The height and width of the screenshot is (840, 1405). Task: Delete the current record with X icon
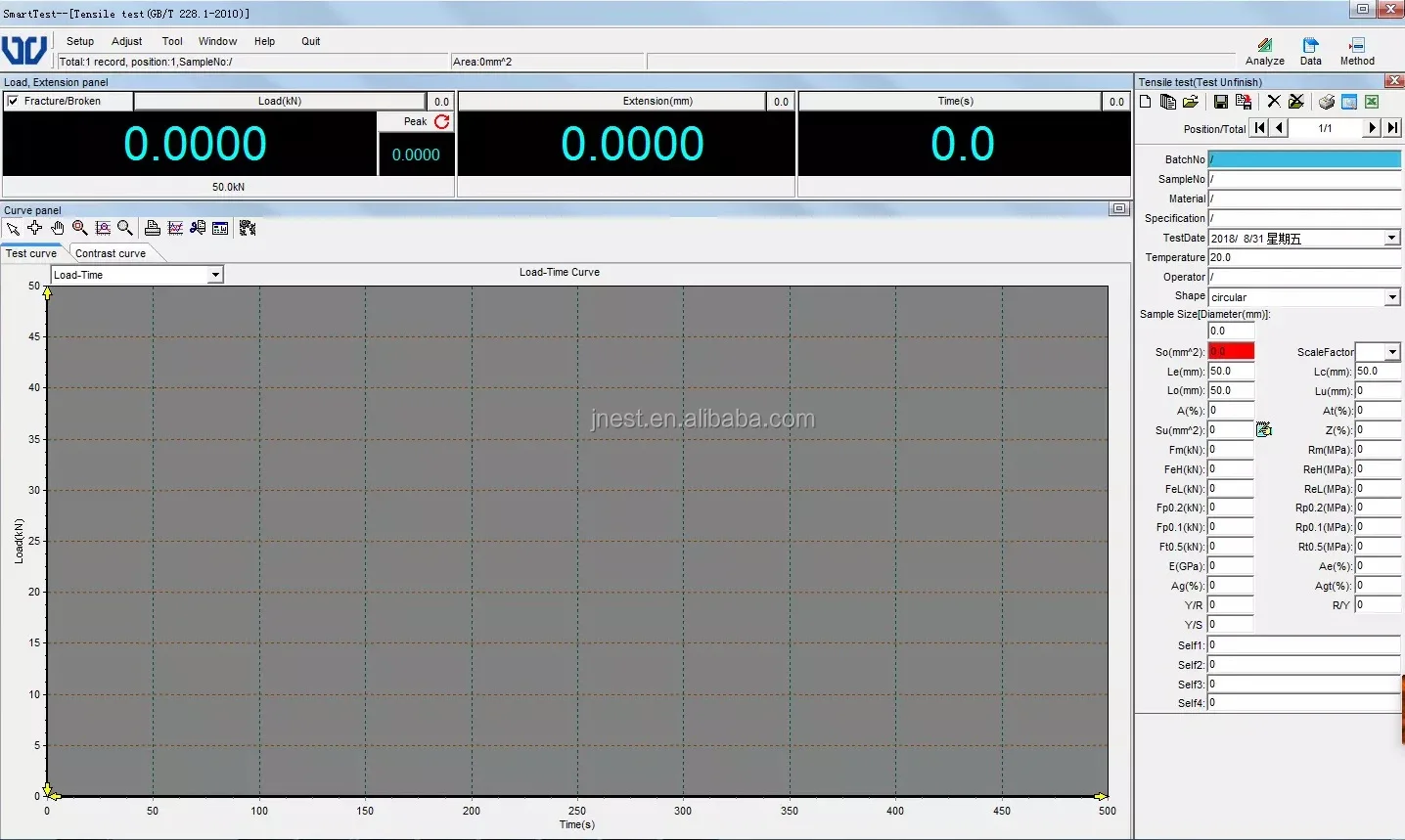click(x=1274, y=102)
